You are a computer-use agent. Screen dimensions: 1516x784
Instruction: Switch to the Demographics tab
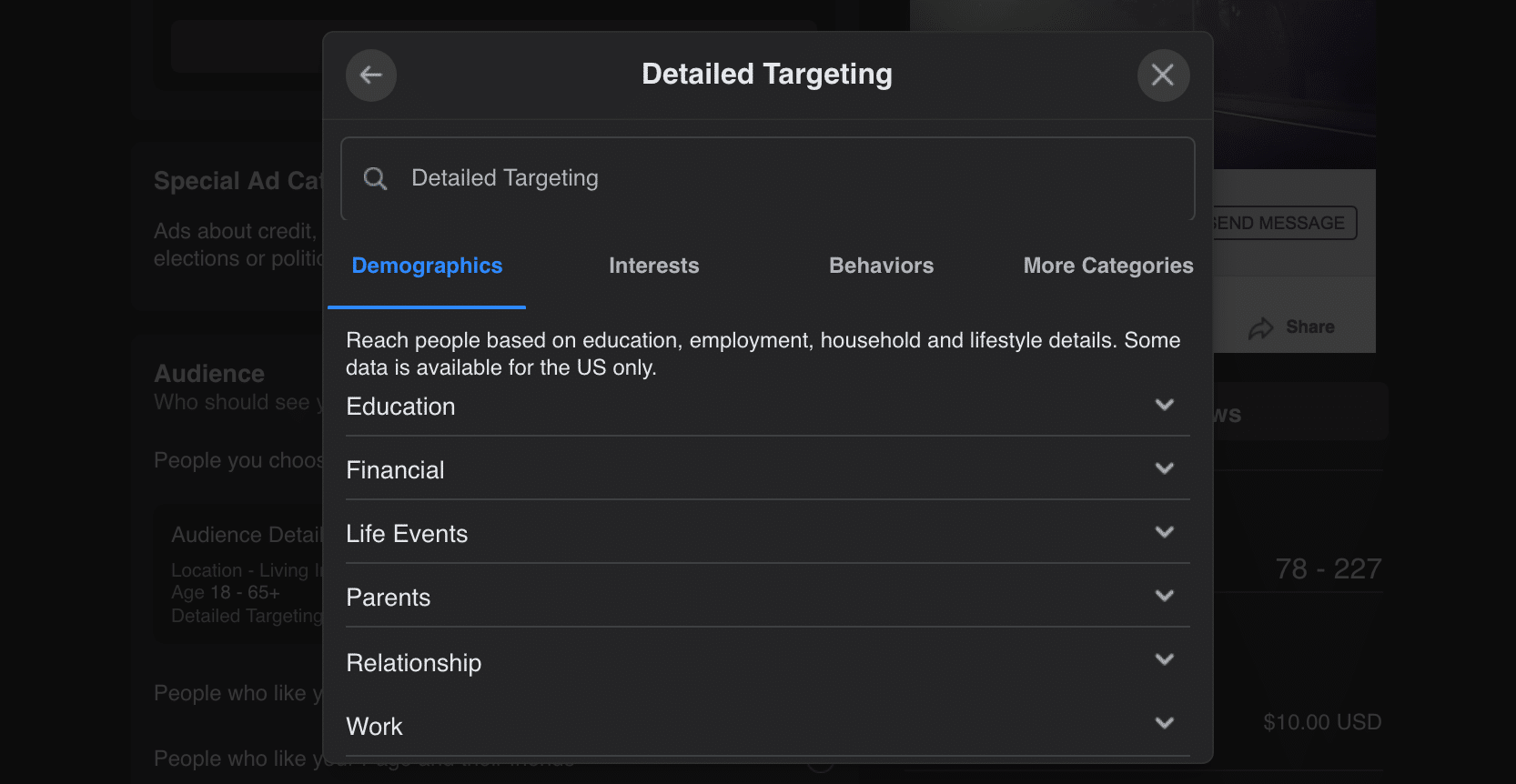pos(427,266)
